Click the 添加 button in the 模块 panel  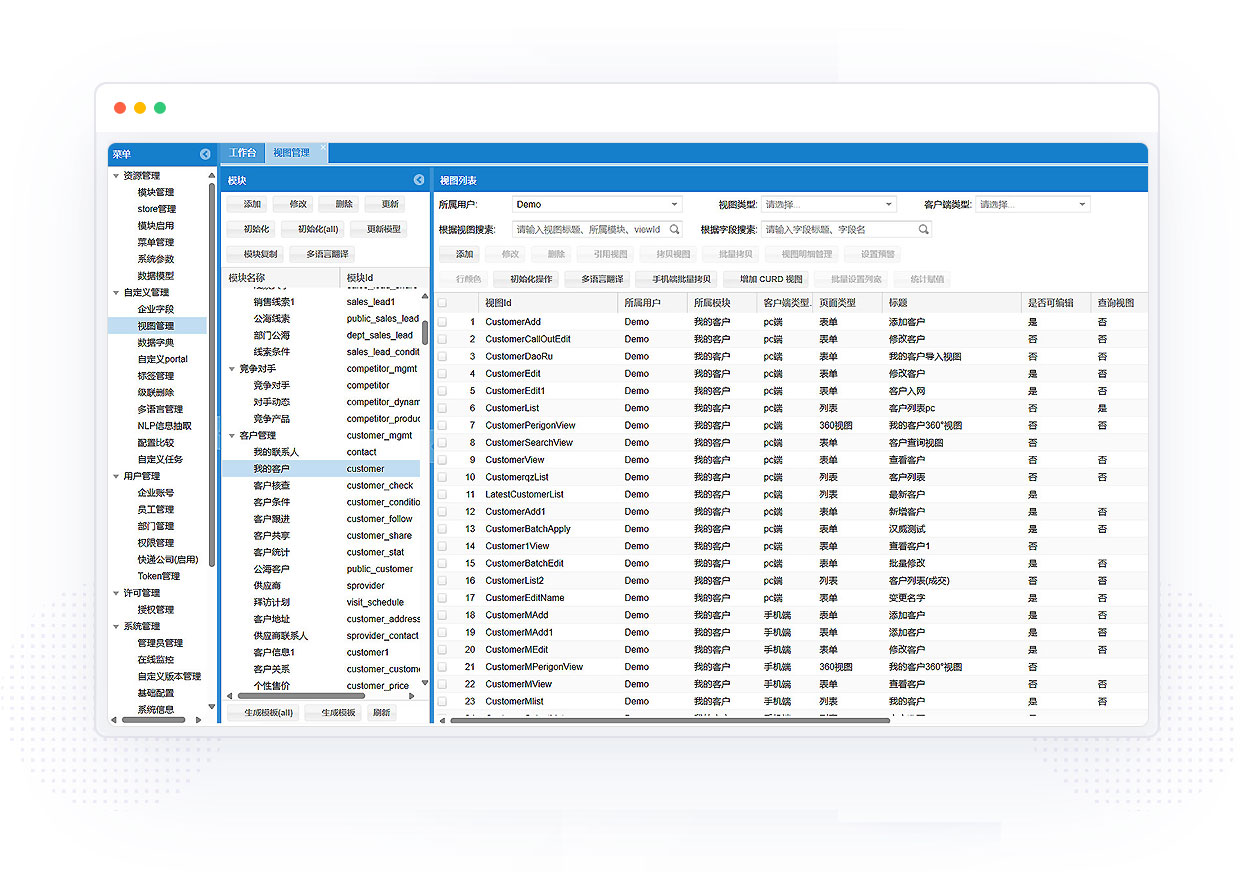coord(246,204)
